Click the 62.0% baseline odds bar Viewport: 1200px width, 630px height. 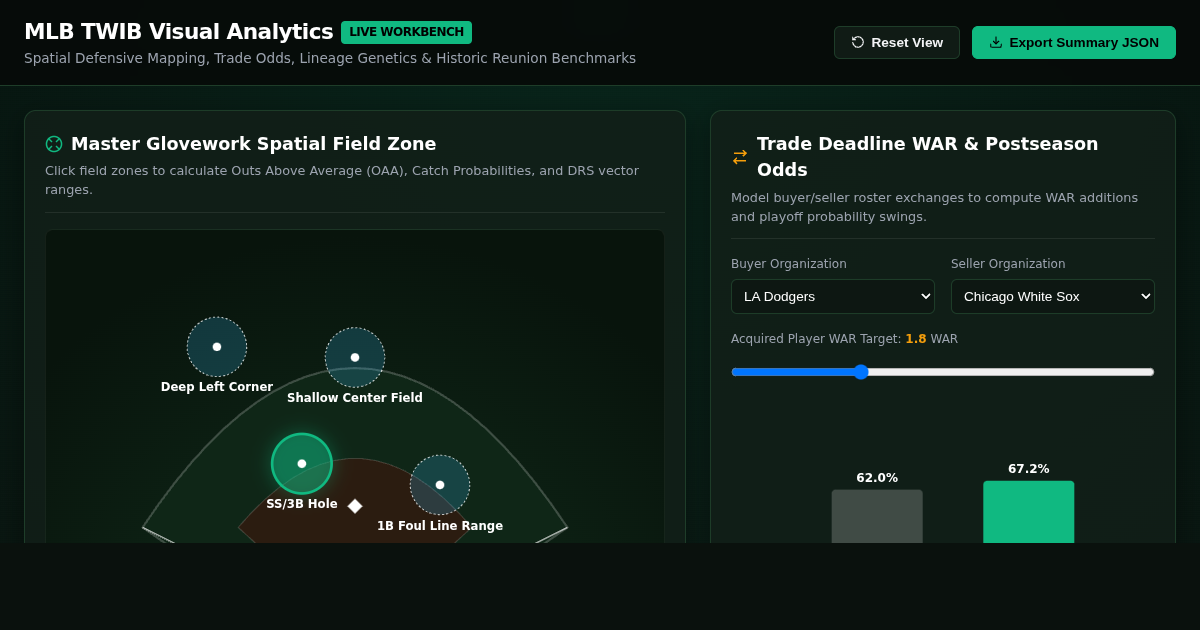[877, 516]
